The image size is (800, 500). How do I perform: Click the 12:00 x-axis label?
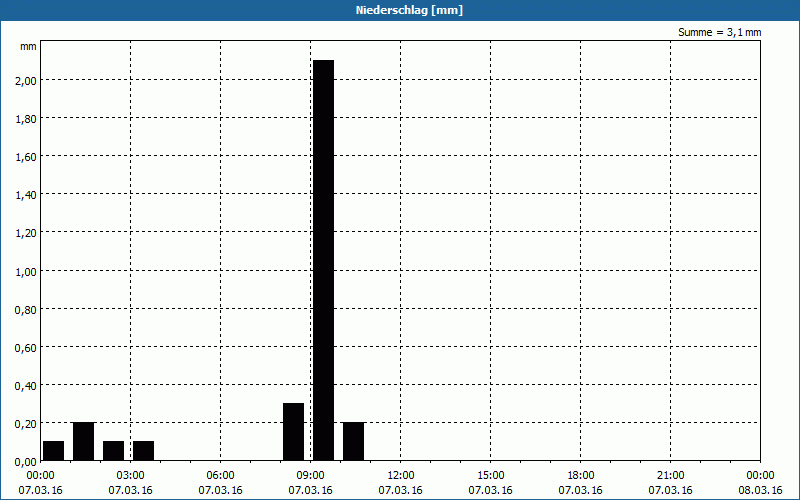[x=401, y=476]
